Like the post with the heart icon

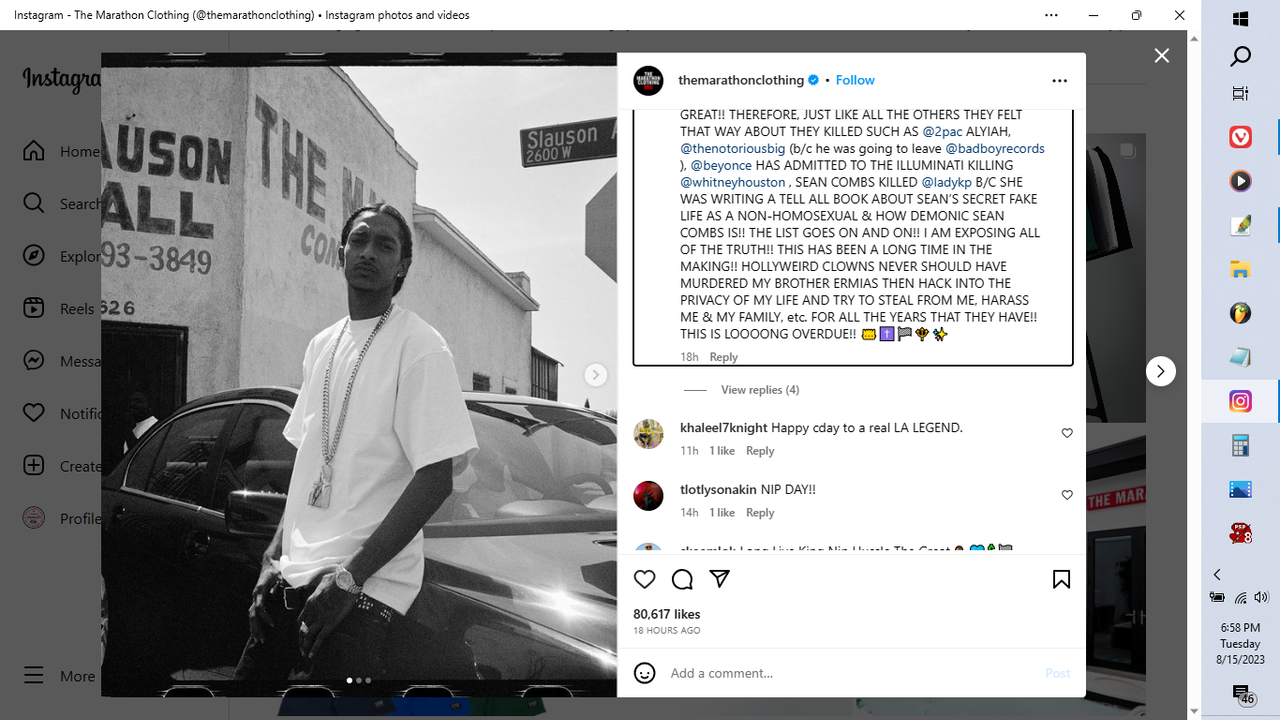(645, 579)
